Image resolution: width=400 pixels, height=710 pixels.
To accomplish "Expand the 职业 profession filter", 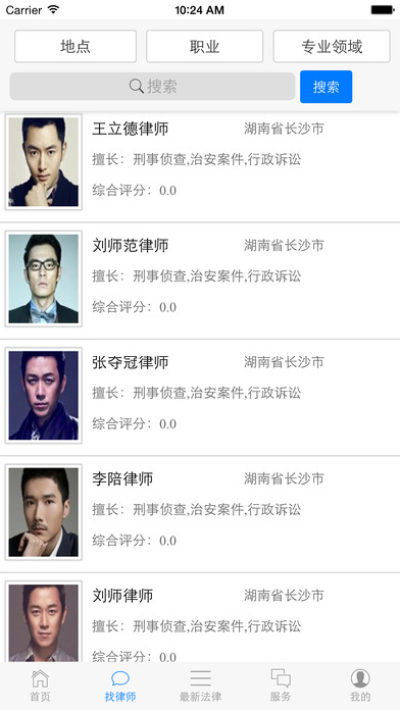I will (204, 46).
